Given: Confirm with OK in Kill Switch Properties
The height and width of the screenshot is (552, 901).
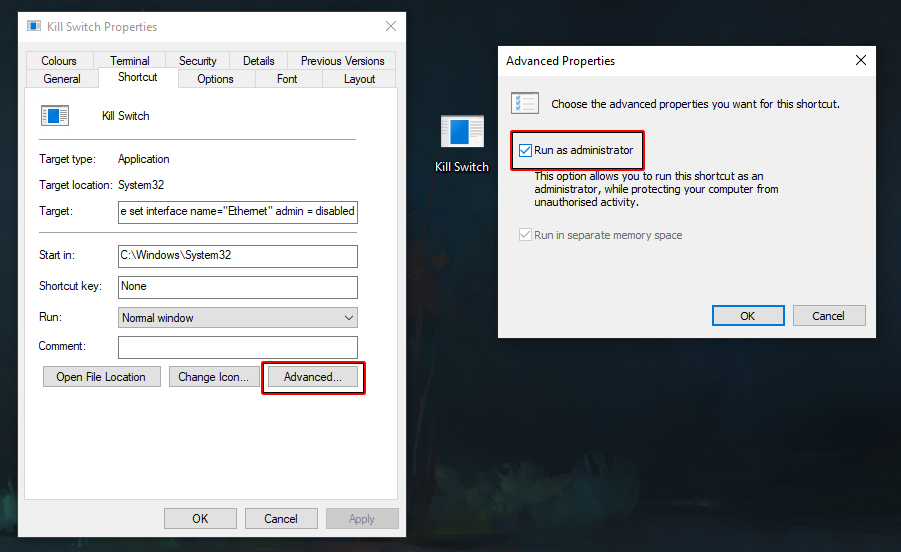Looking at the screenshot, I should 200,519.
